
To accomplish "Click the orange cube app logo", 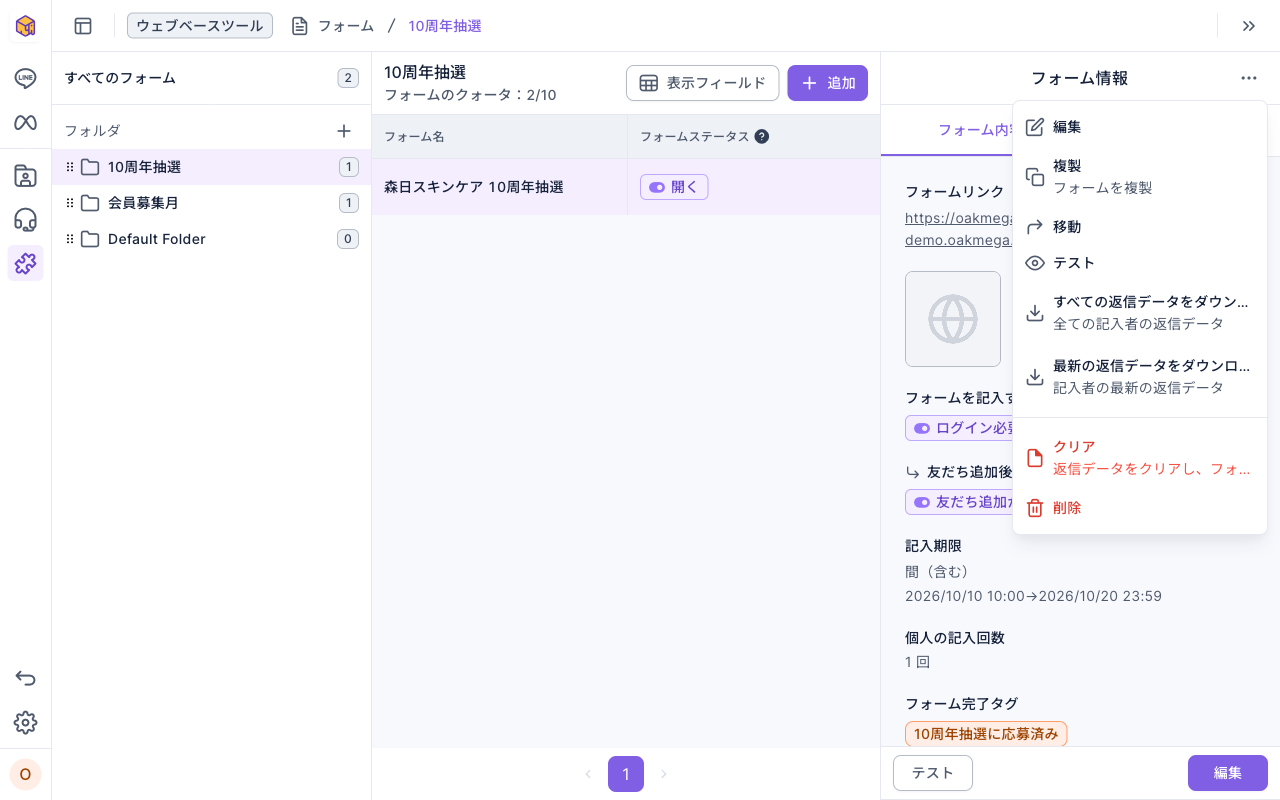I will pyautogui.click(x=25, y=26).
